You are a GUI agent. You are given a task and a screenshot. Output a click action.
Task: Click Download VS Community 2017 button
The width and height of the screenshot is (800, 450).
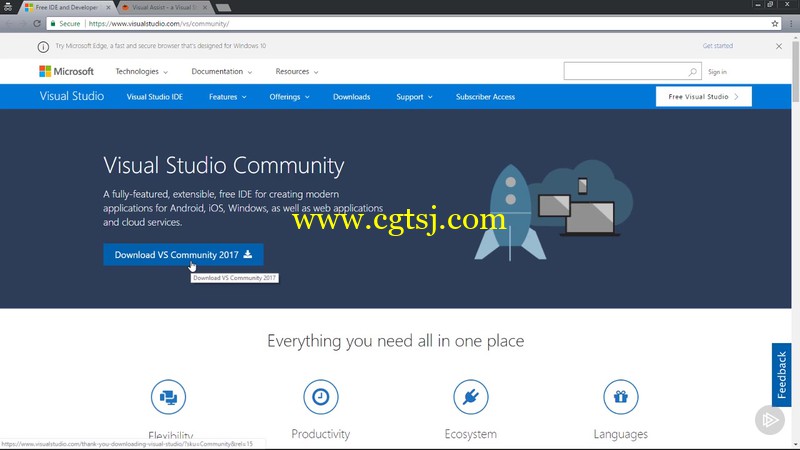(x=183, y=255)
